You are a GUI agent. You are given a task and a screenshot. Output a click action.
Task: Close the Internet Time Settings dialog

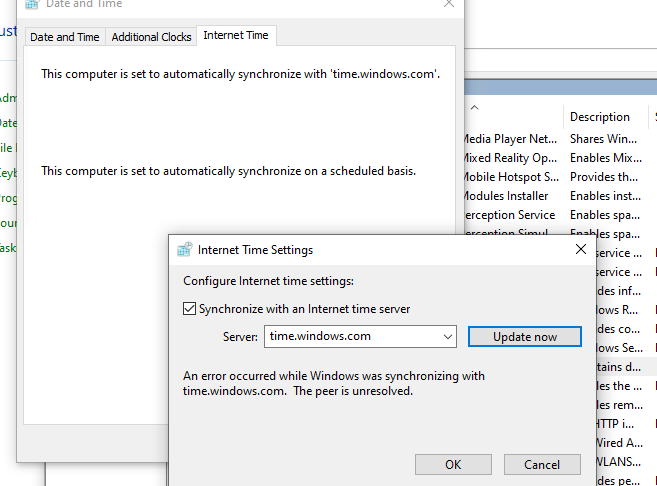click(581, 249)
